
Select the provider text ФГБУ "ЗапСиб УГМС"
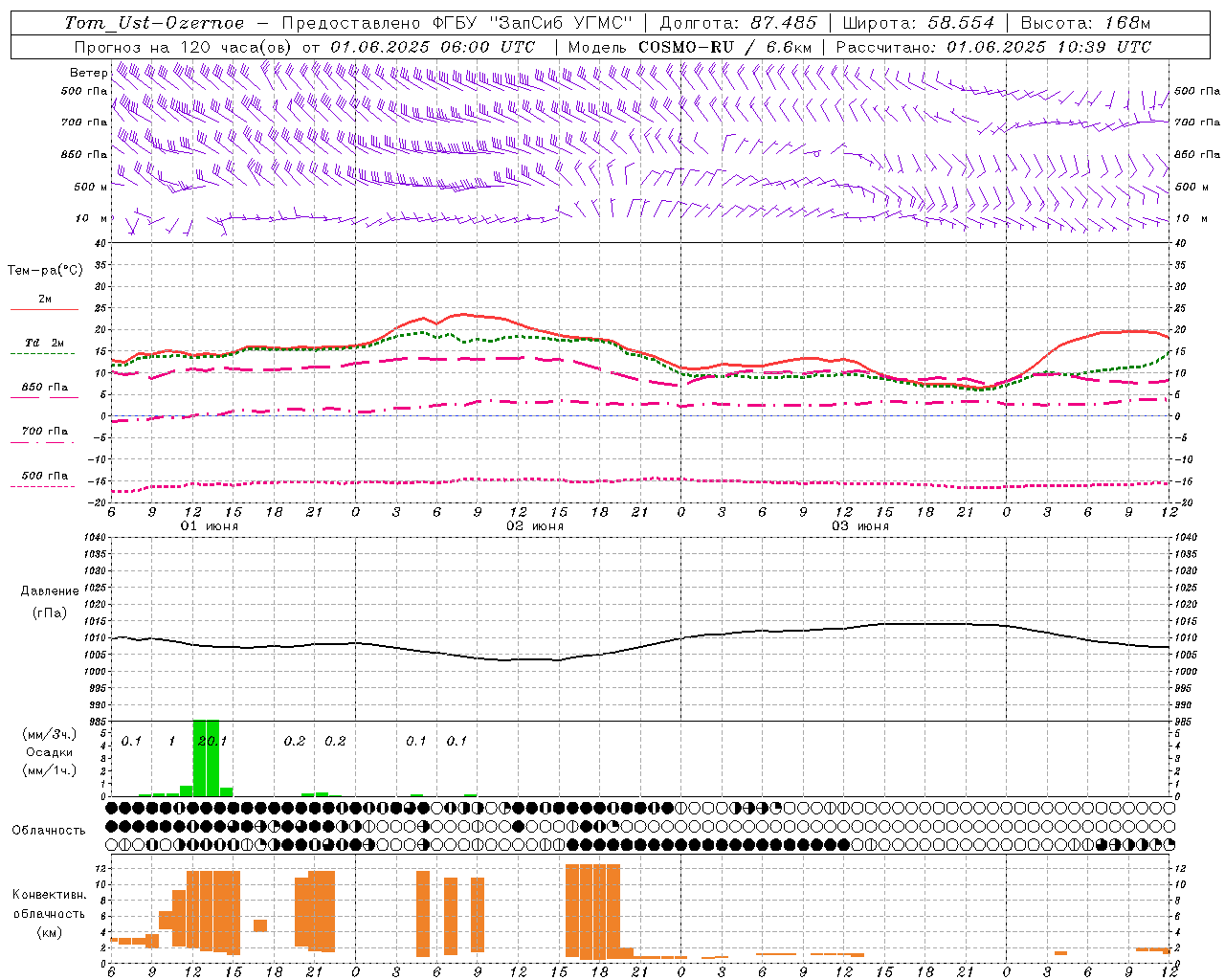pos(533,23)
